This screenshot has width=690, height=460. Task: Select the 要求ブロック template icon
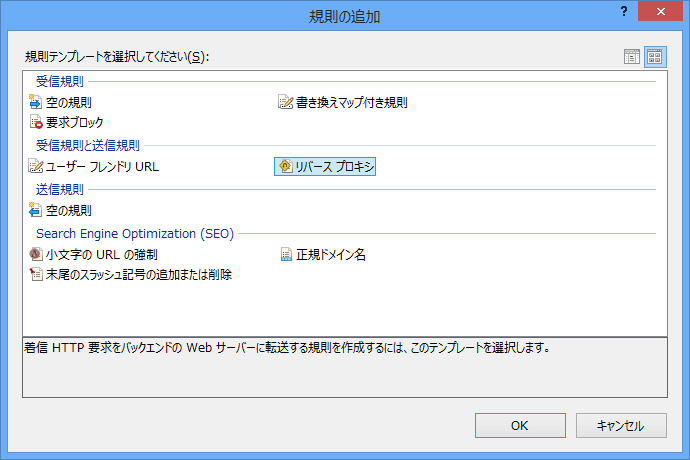(36, 122)
